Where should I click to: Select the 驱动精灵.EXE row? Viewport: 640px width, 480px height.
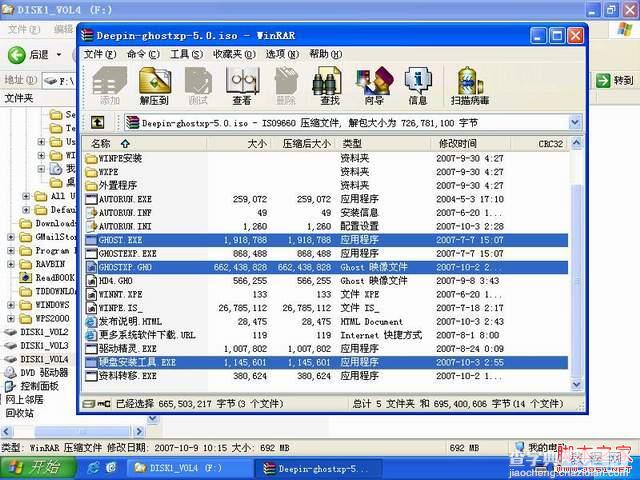(326, 349)
